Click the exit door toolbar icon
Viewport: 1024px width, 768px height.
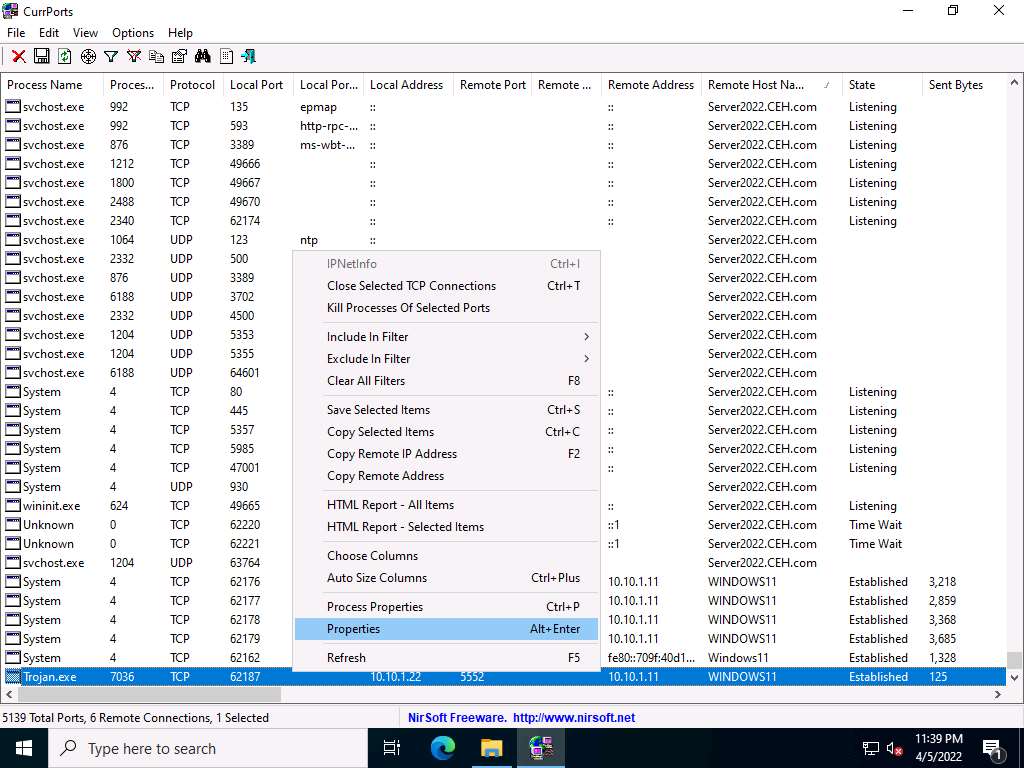[x=249, y=57]
